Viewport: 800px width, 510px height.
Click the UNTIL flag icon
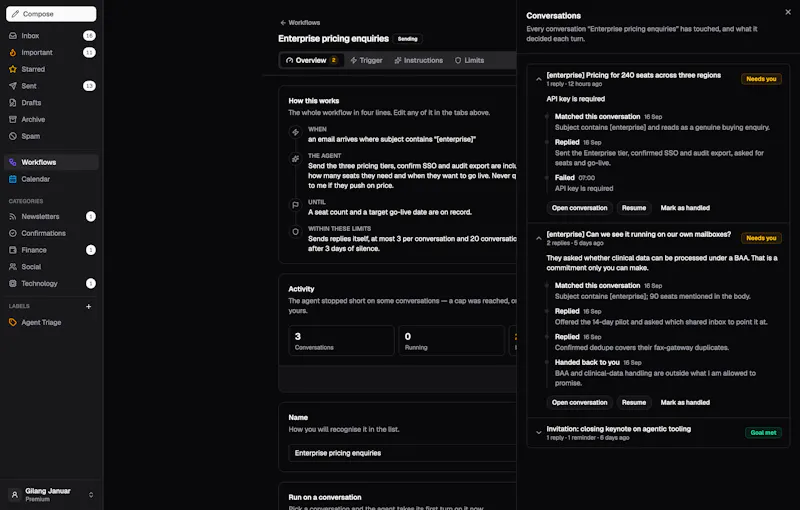pyautogui.click(x=295, y=205)
